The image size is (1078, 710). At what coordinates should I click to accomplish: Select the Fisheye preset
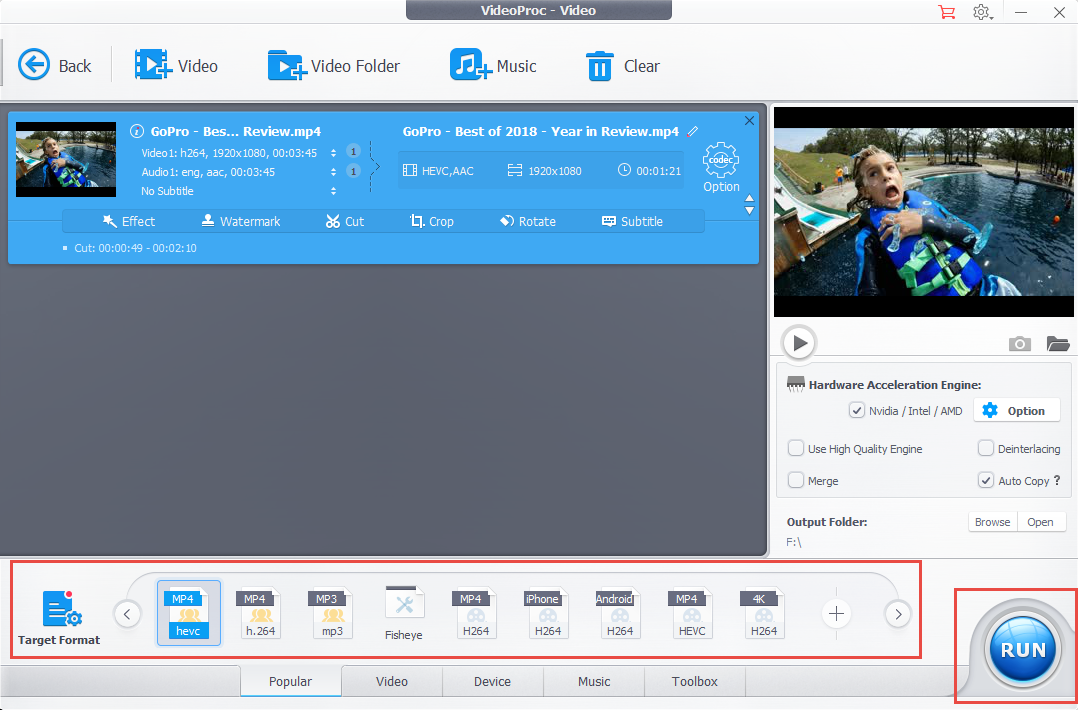click(x=404, y=613)
